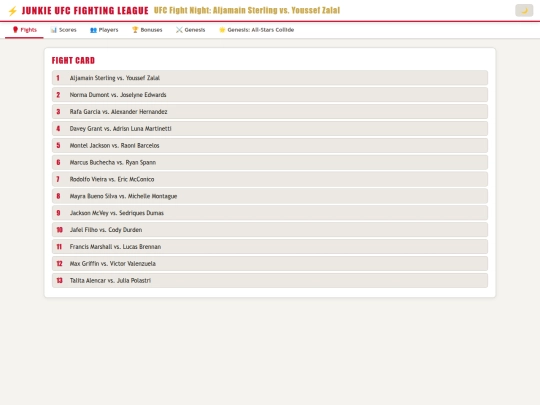Click the Junkie UFC Fighting League title
Viewport: 540px width, 405px height.
click(85, 11)
